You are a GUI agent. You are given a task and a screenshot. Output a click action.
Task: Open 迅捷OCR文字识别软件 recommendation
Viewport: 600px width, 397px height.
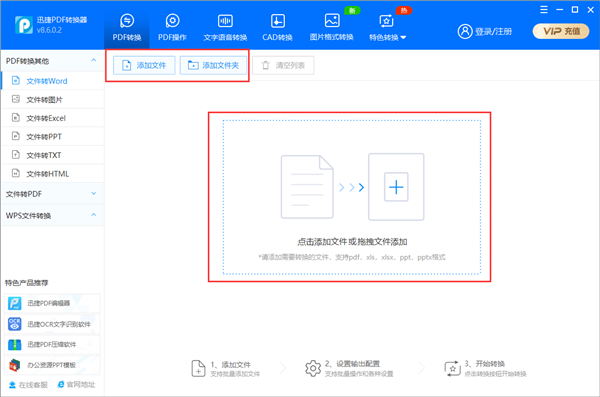pos(52,324)
